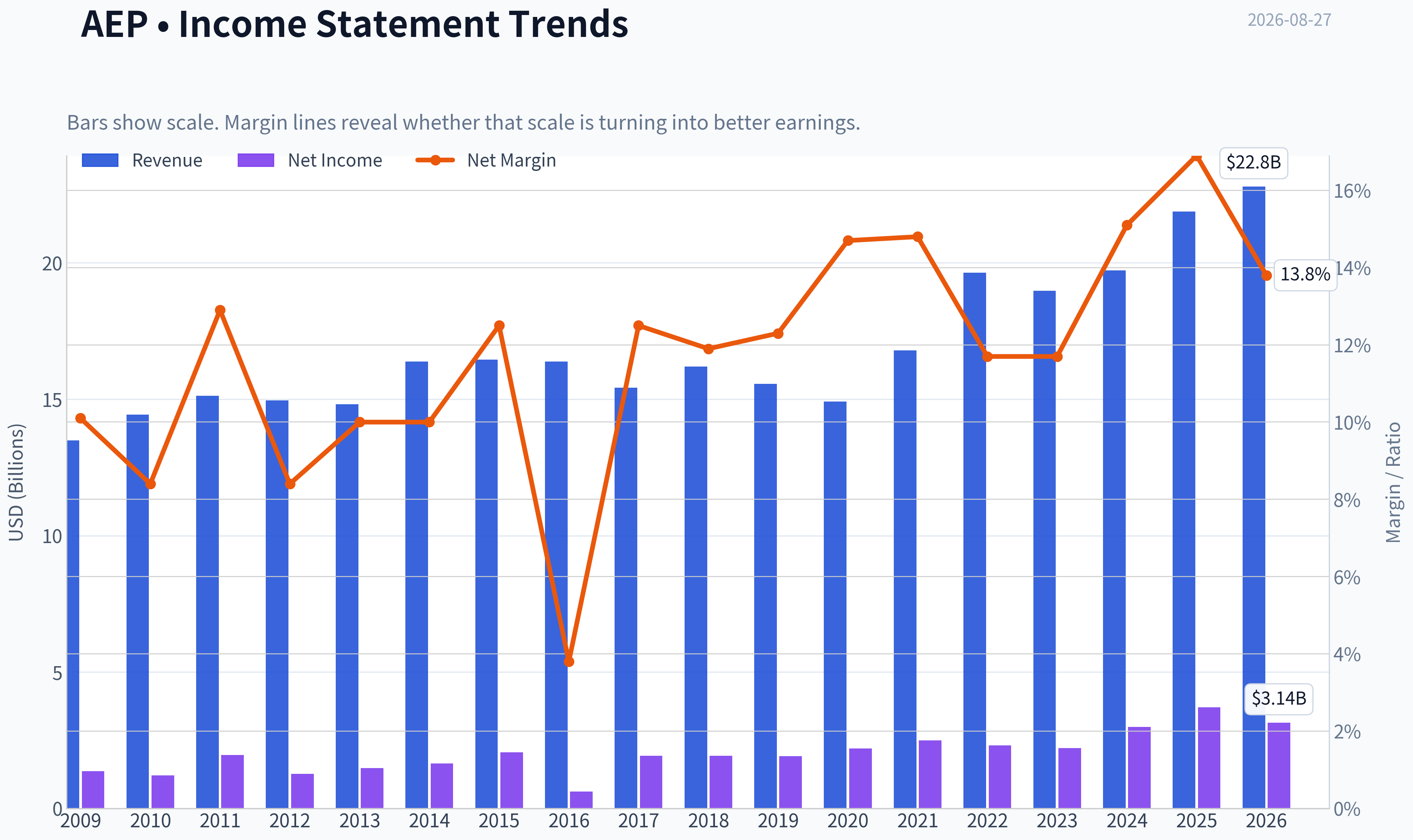Viewport: 1413px width, 840px height.
Task: Click the blue Revenue legend swatch
Action: coord(100,160)
